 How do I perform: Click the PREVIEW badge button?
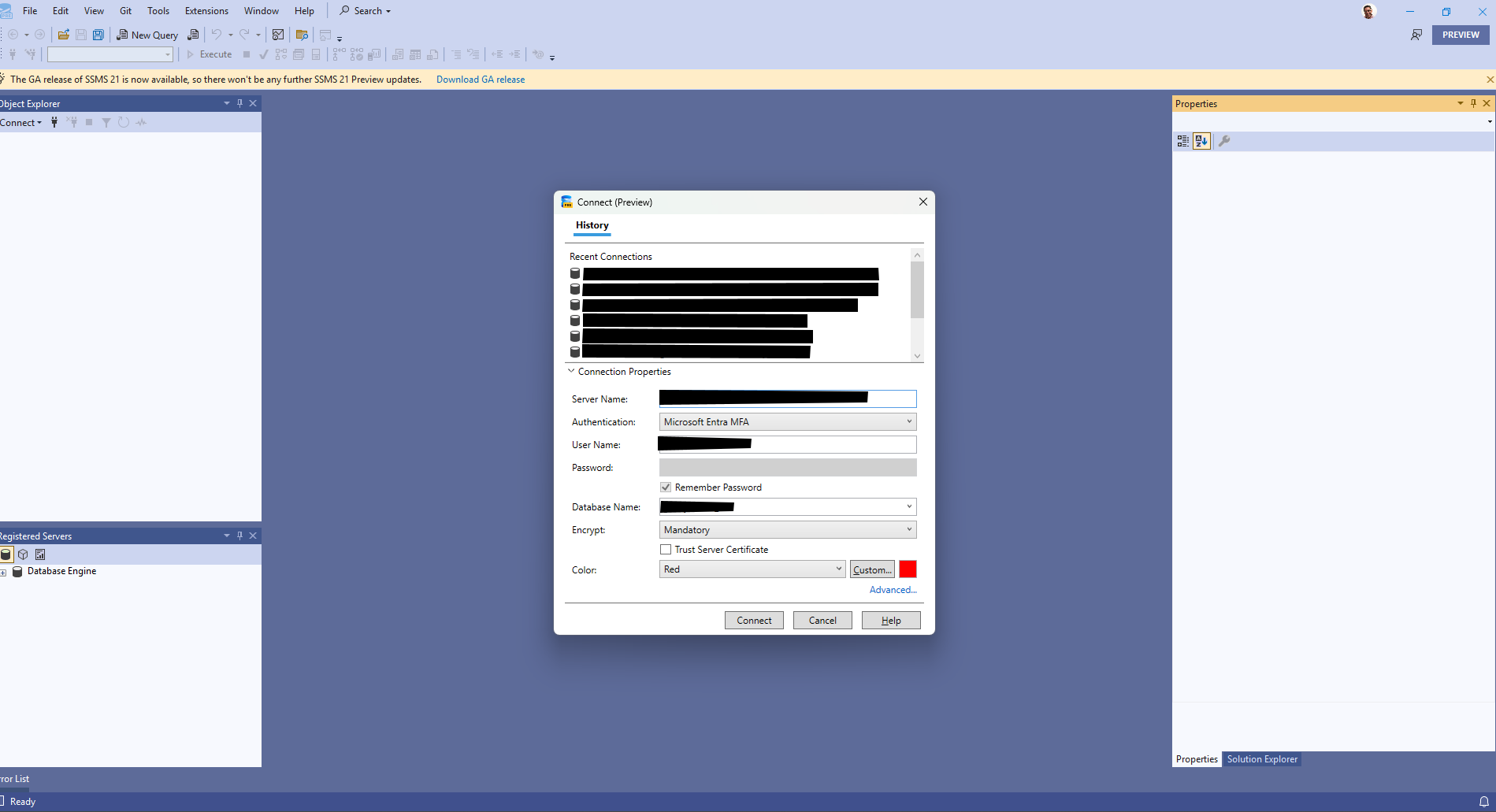[1461, 35]
